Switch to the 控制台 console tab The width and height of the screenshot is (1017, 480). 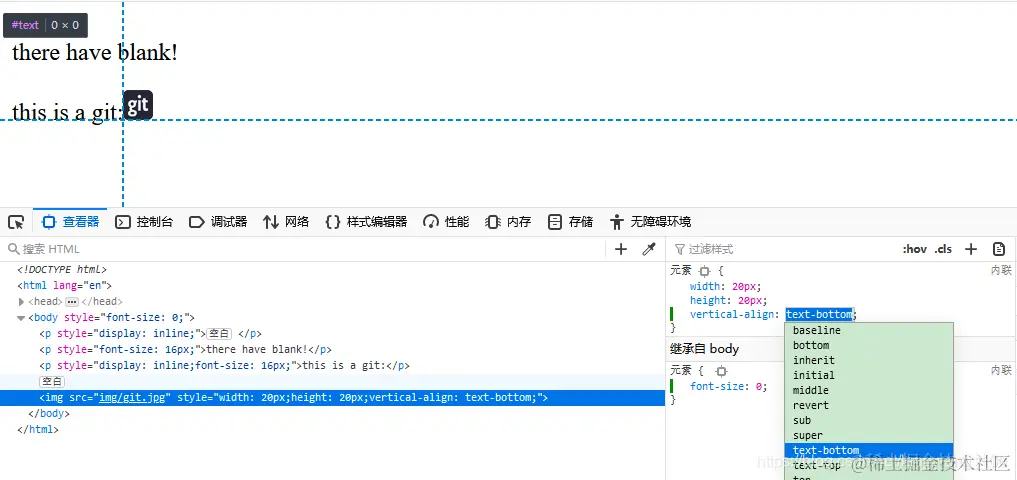click(x=144, y=222)
